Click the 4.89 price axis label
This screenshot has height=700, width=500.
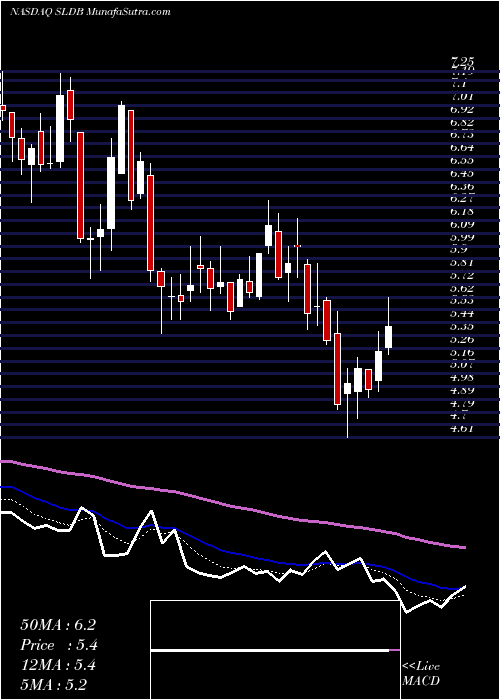point(462,391)
